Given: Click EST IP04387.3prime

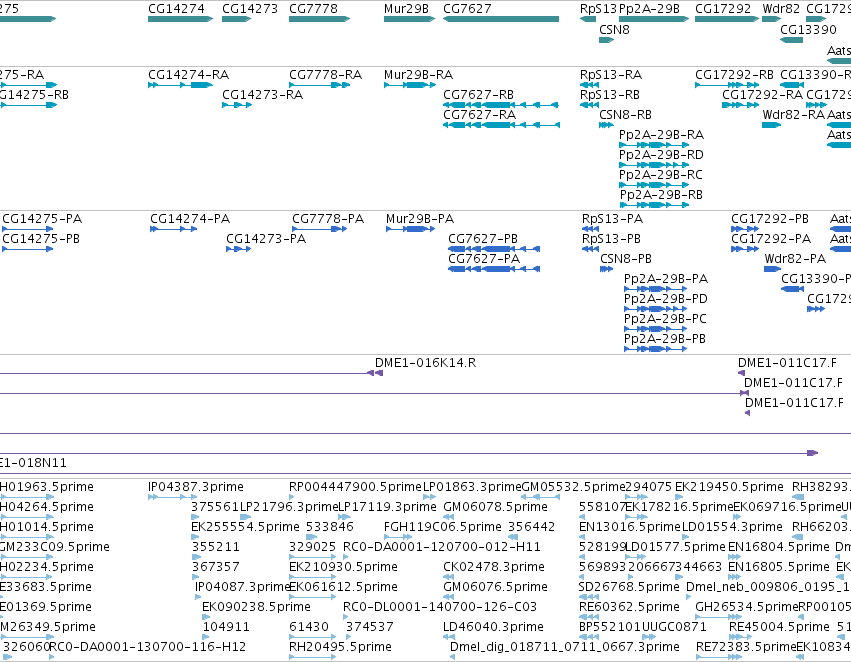Looking at the screenshot, I should click(195, 487).
